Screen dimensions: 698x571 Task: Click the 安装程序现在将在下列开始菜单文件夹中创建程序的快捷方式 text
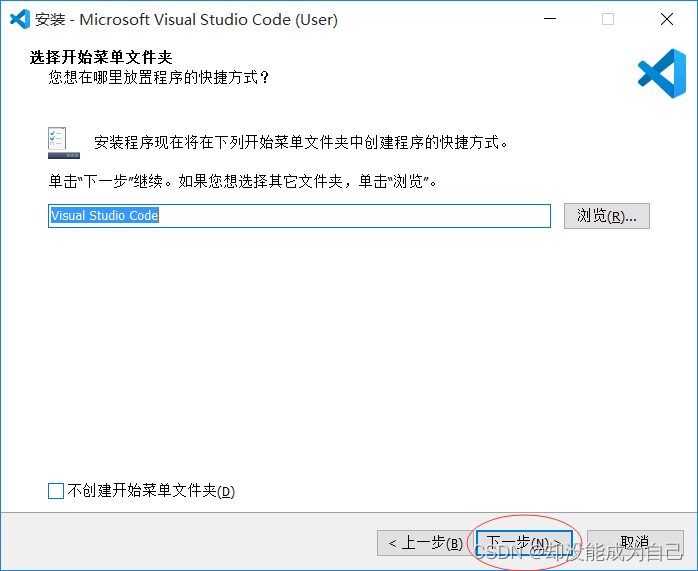tap(301, 143)
